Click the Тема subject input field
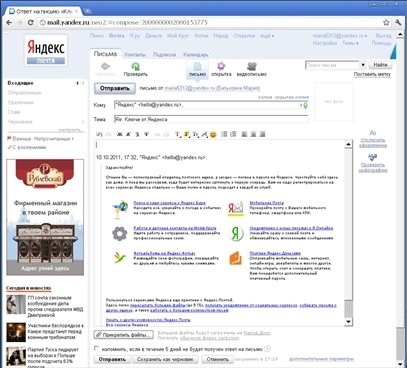407x368 pixels. pyautogui.click(x=211, y=119)
